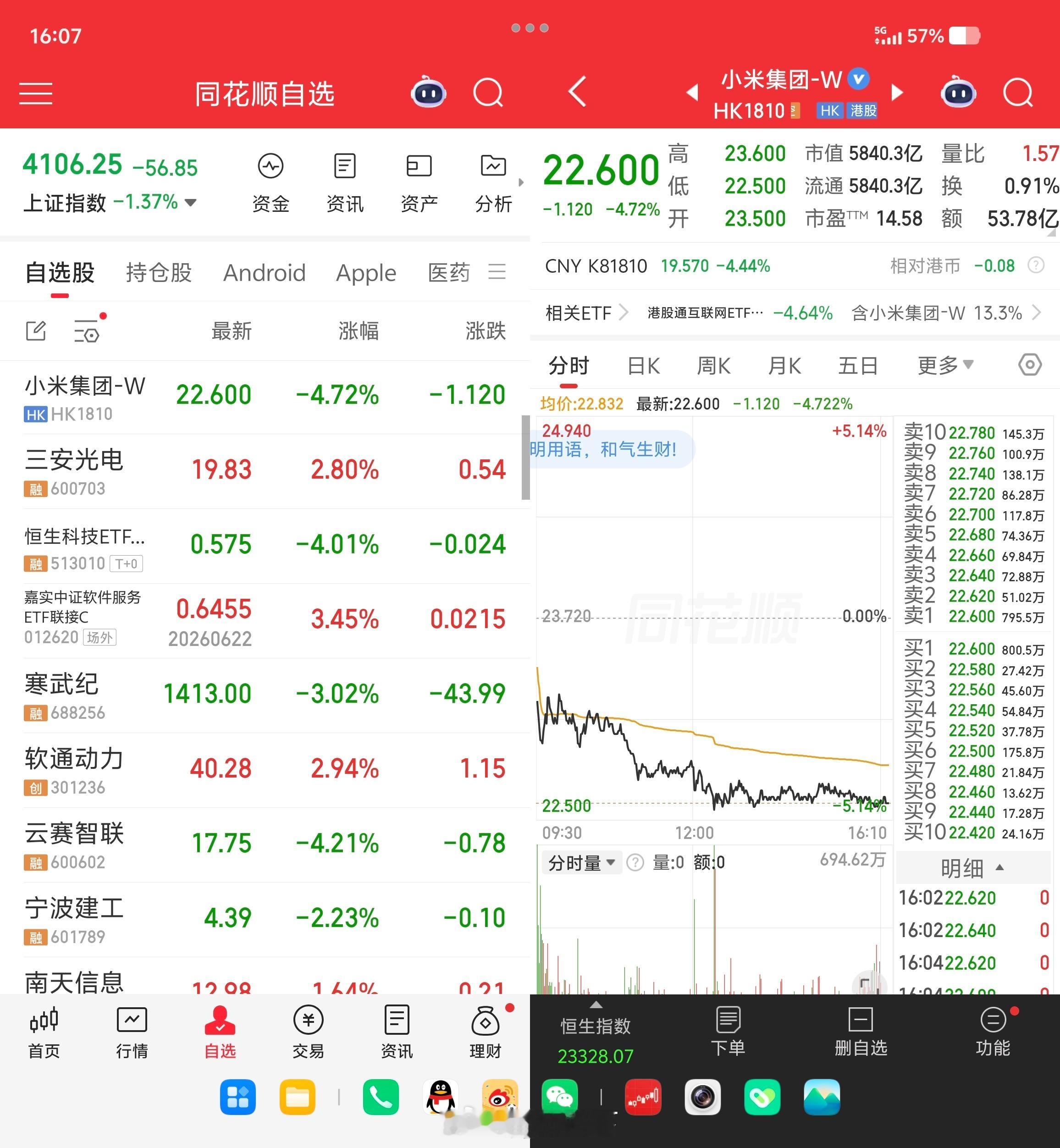1060x1148 pixels.
Task: Expand the 上证指数 index dropdown arrow
Action: tap(190, 203)
